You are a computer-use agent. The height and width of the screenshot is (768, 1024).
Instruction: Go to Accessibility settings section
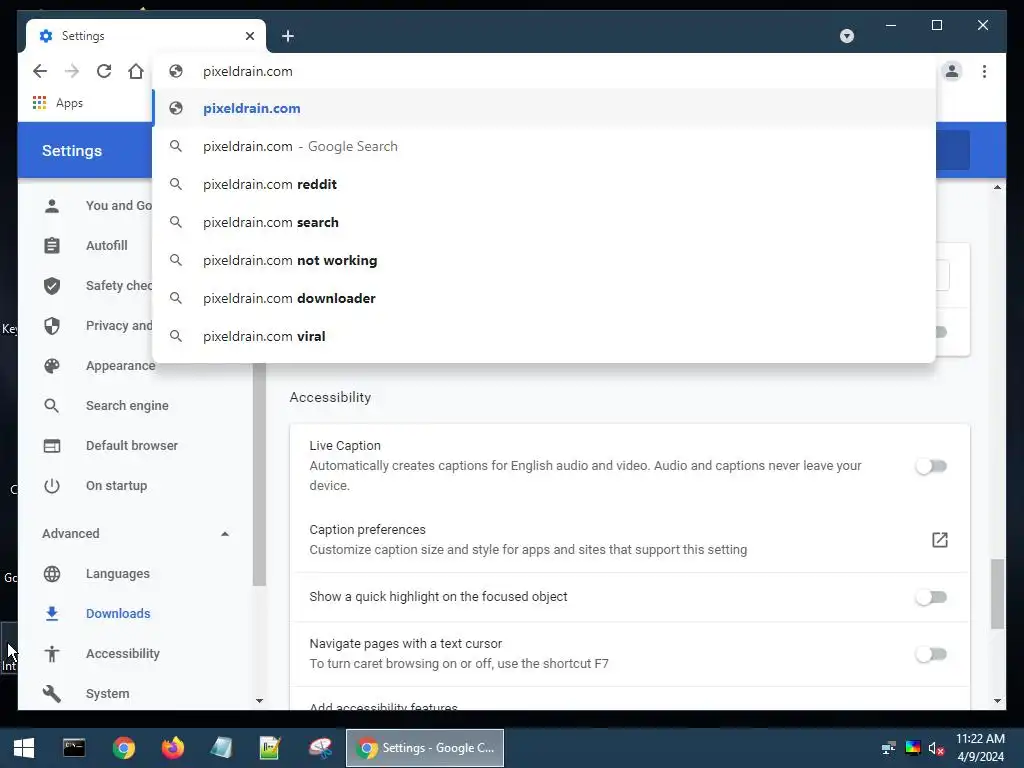tap(123, 654)
